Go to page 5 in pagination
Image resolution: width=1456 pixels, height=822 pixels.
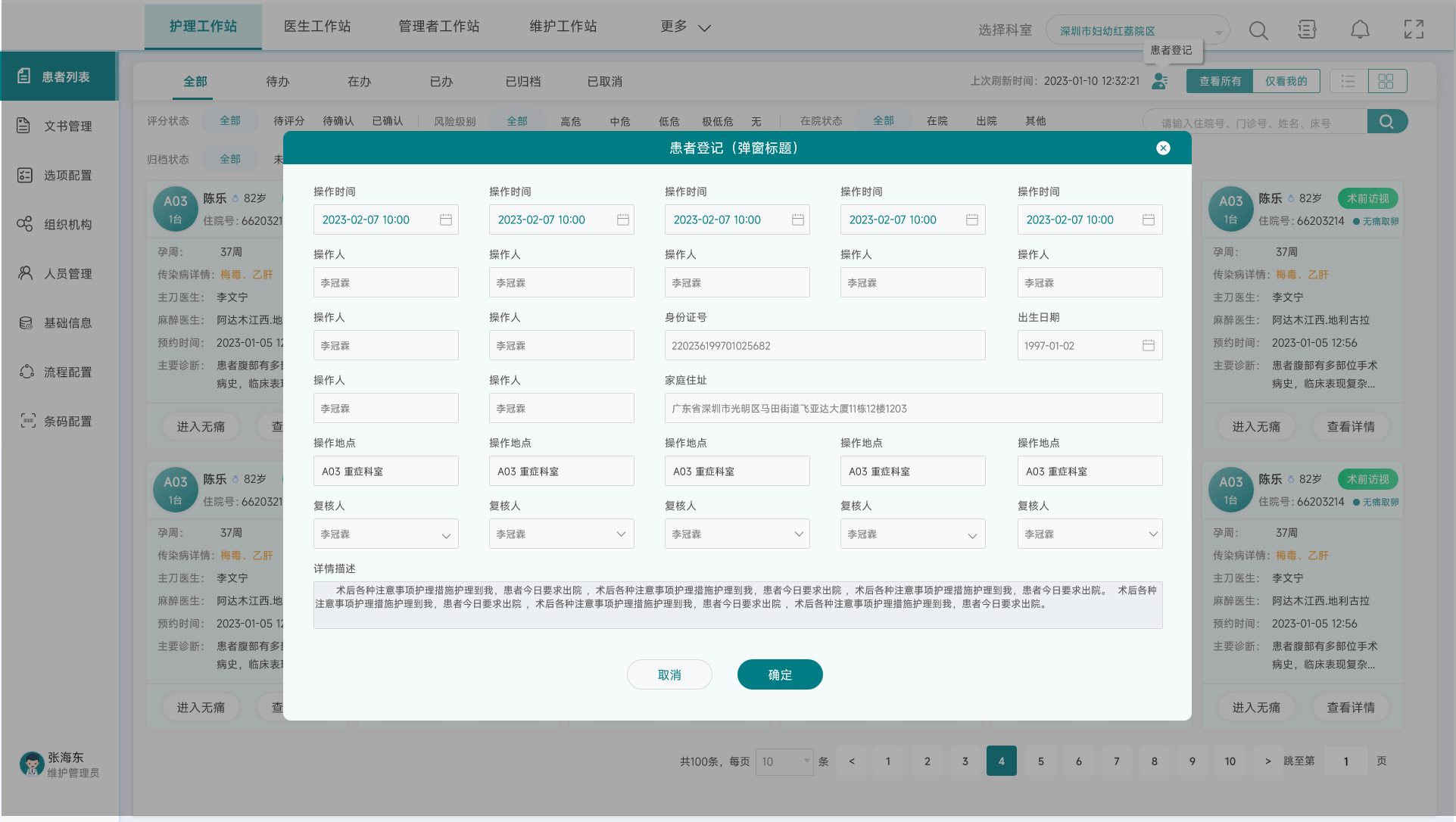click(1040, 761)
